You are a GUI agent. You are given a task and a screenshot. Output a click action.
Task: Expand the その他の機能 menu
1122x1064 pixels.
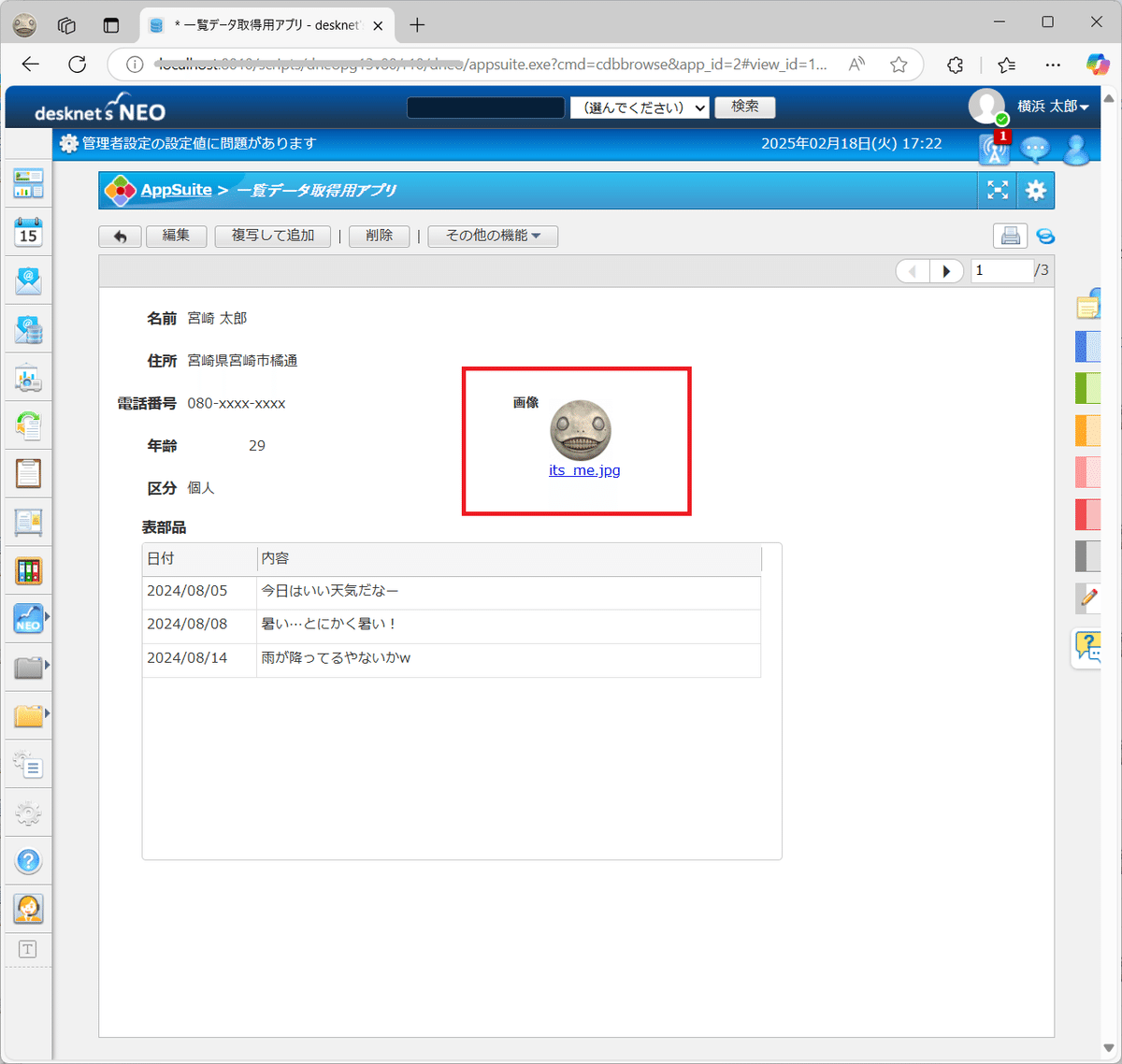pos(493,236)
